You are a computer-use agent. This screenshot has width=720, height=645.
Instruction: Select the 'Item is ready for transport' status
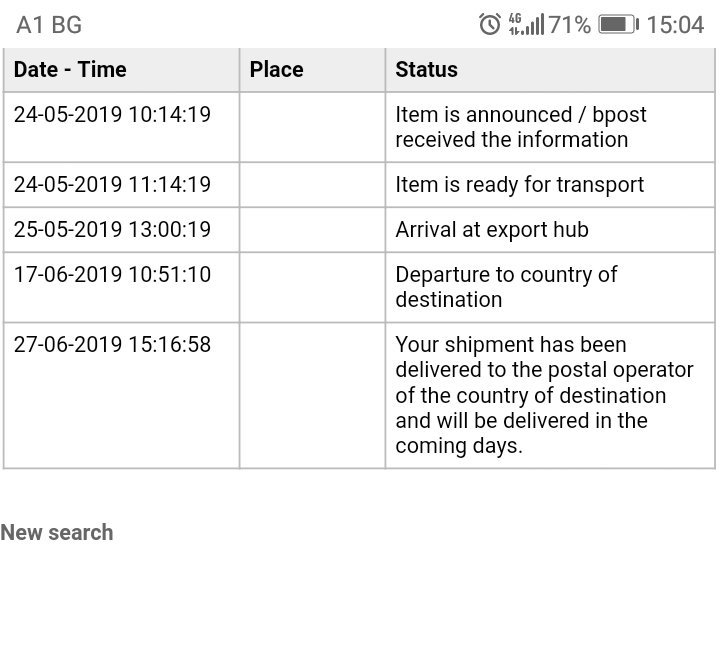519,185
